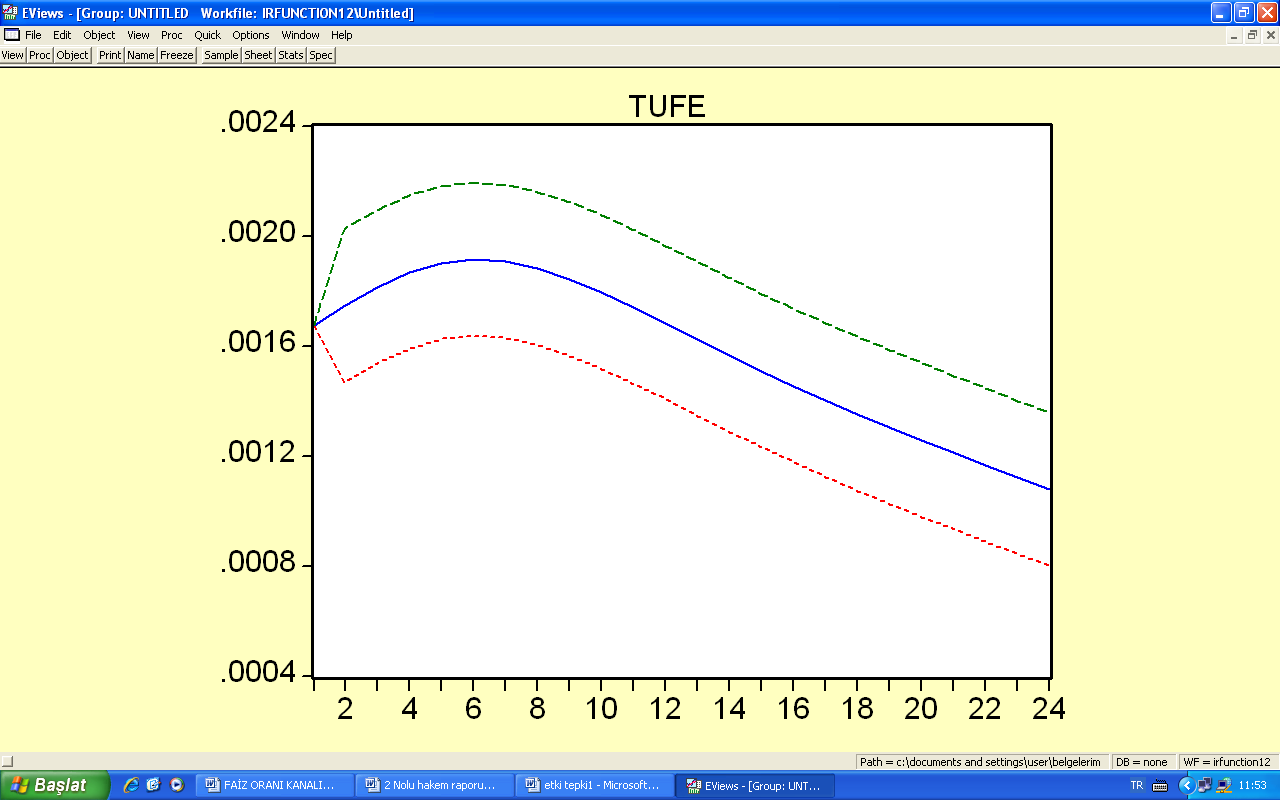Viewport: 1280px width, 800px height.
Task: Click the group window icon beside File menu
Action: [11, 35]
